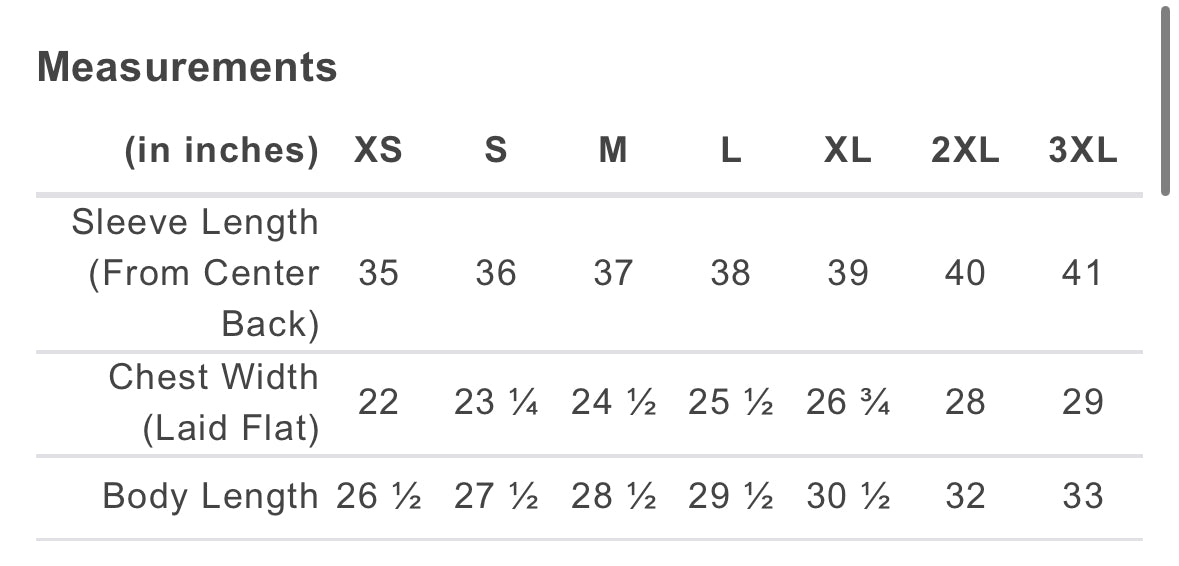1179x566 pixels.
Task: Click the Sleeve Length row label
Action: tap(195, 272)
